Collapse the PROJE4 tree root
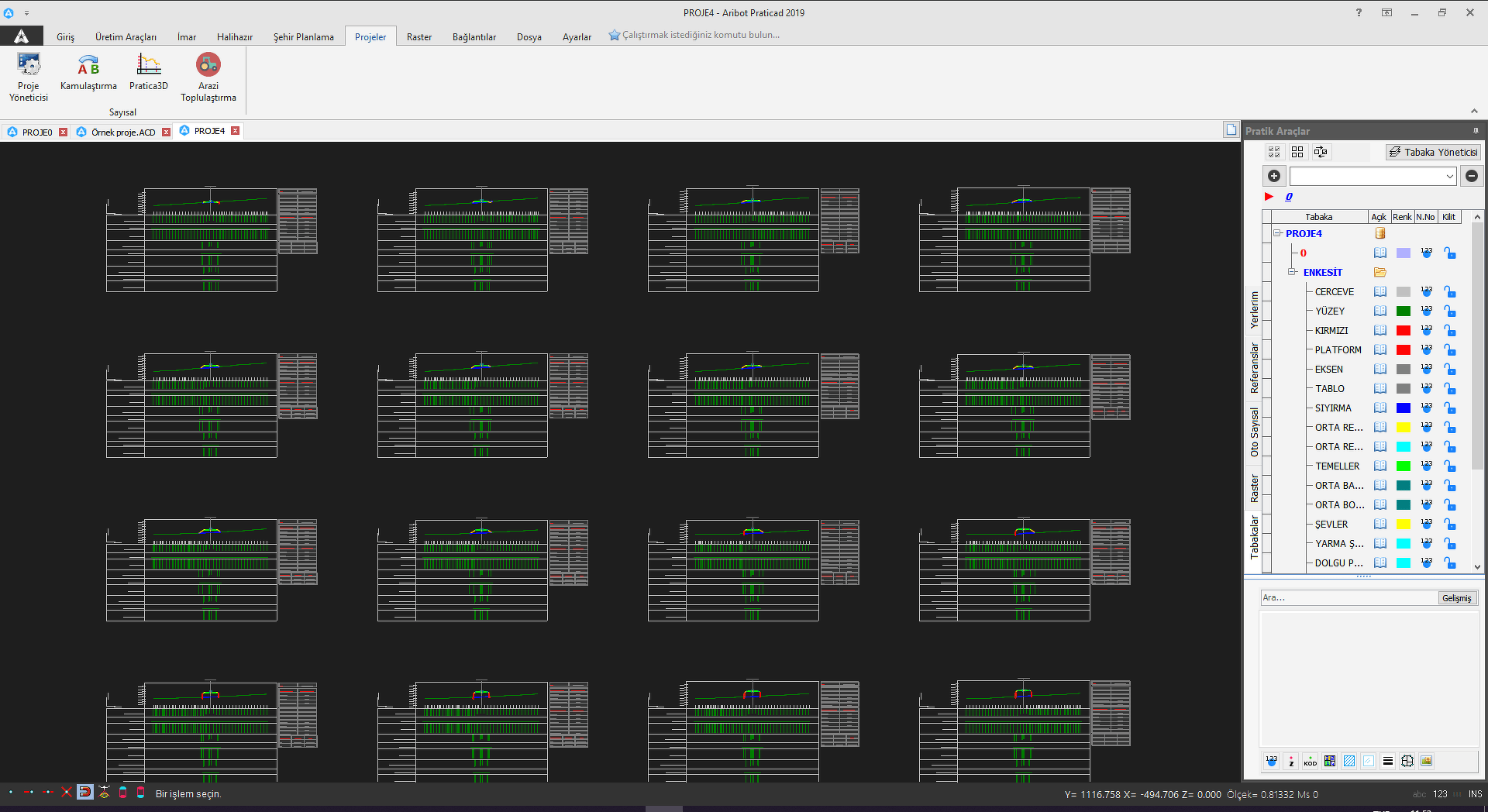 click(1277, 233)
